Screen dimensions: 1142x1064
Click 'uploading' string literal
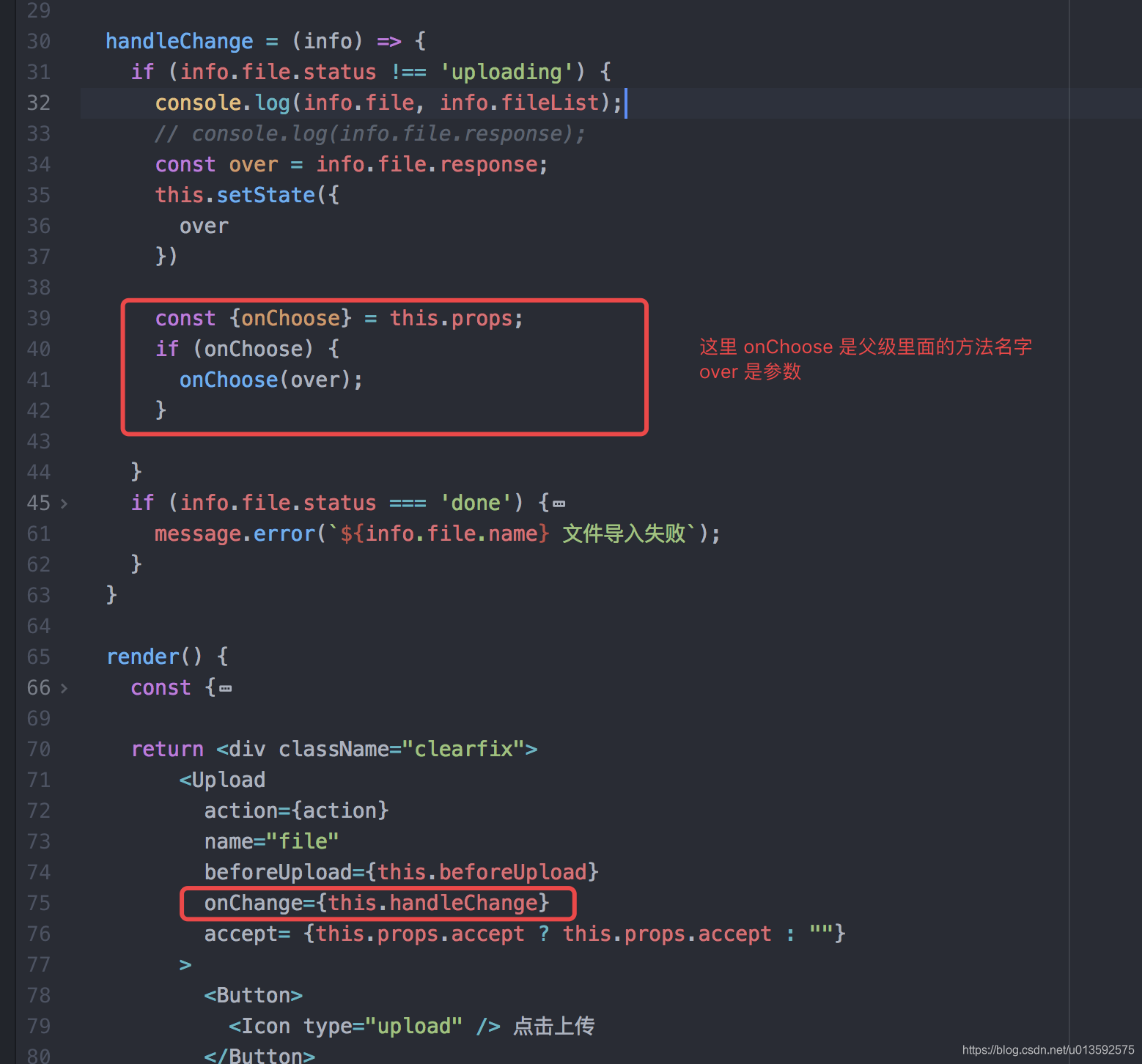click(x=506, y=72)
